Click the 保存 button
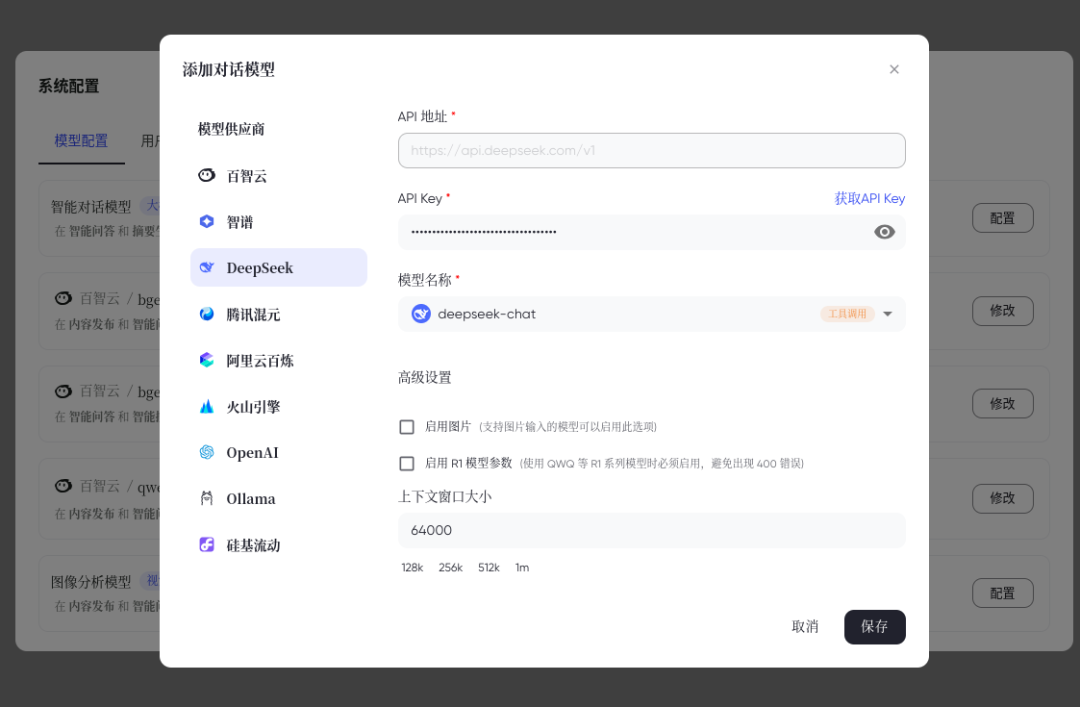The image size is (1080, 707). [875, 627]
